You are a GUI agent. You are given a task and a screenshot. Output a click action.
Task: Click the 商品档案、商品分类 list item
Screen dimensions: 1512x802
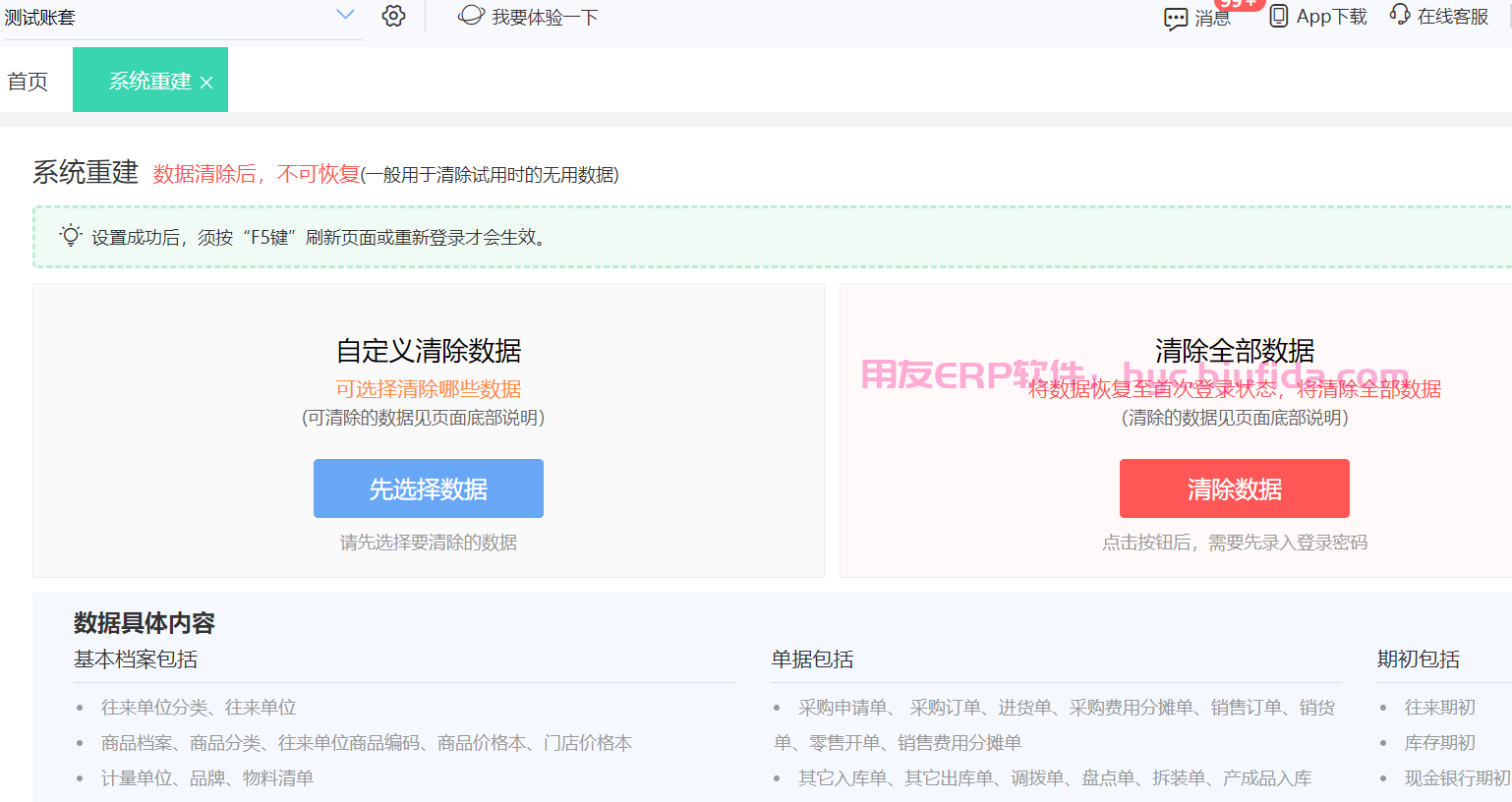pos(367,743)
